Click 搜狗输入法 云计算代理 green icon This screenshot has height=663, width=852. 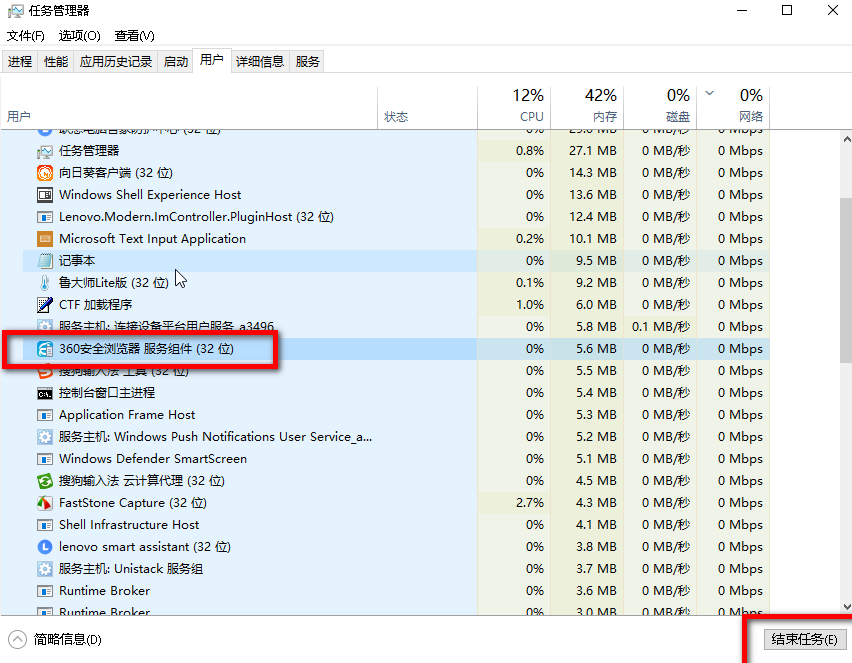coord(45,481)
